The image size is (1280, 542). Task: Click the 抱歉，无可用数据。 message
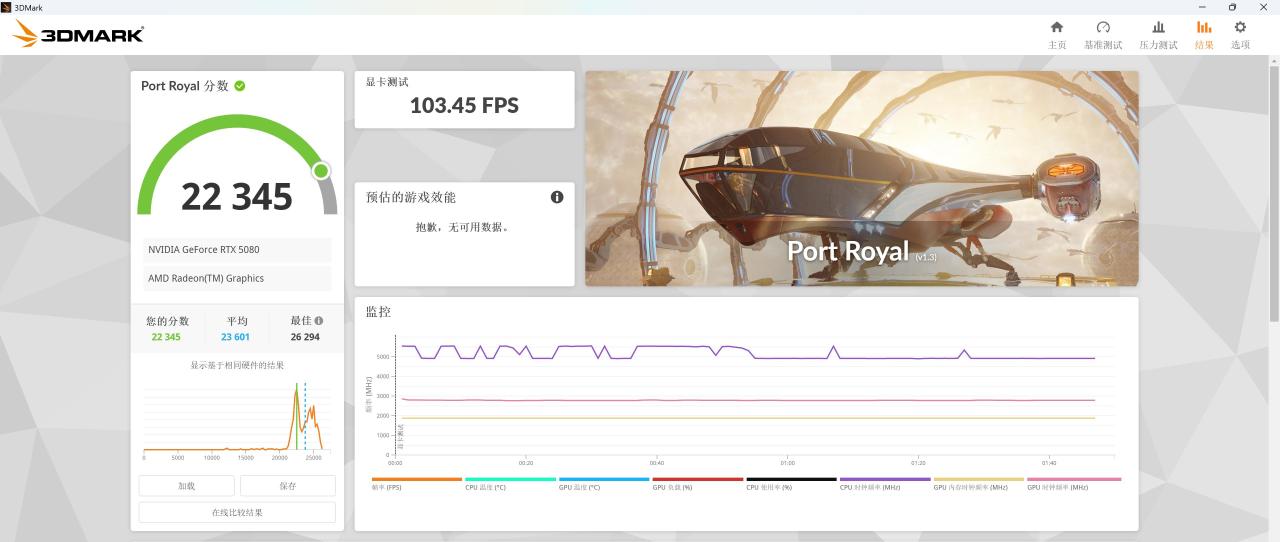tap(464, 227)
